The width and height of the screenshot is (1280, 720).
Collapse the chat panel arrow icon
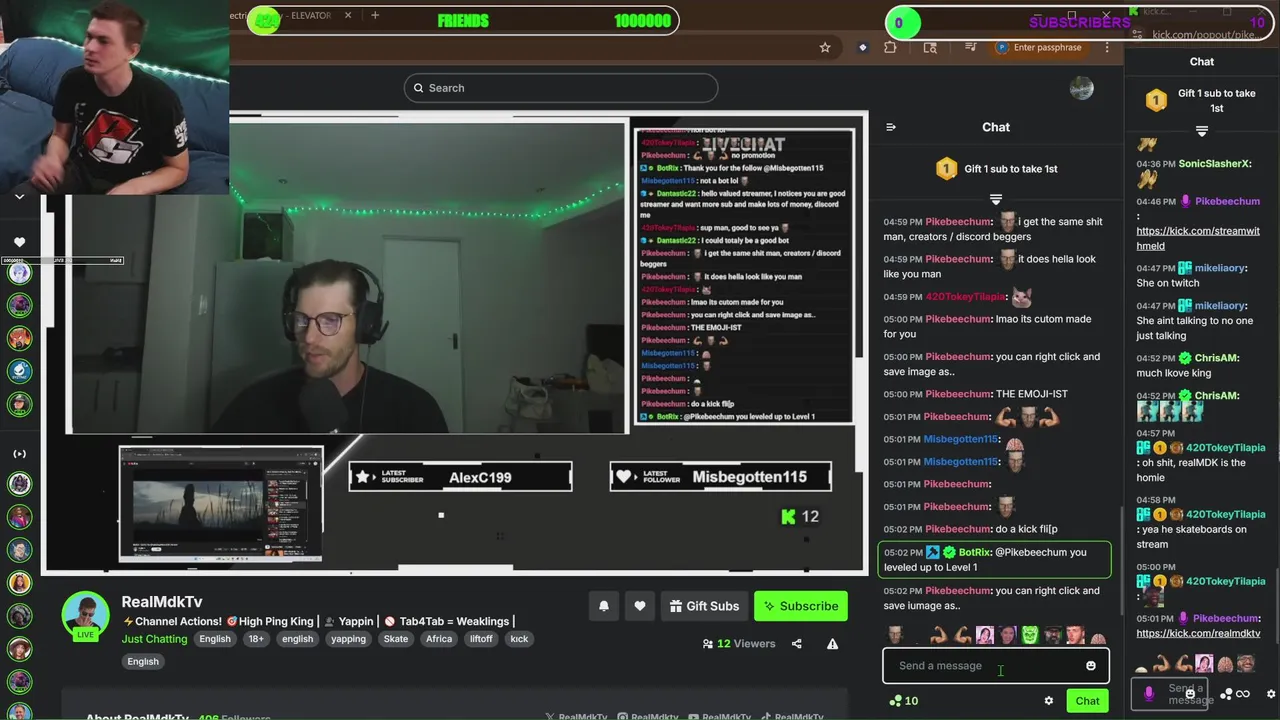click(891, 127)
